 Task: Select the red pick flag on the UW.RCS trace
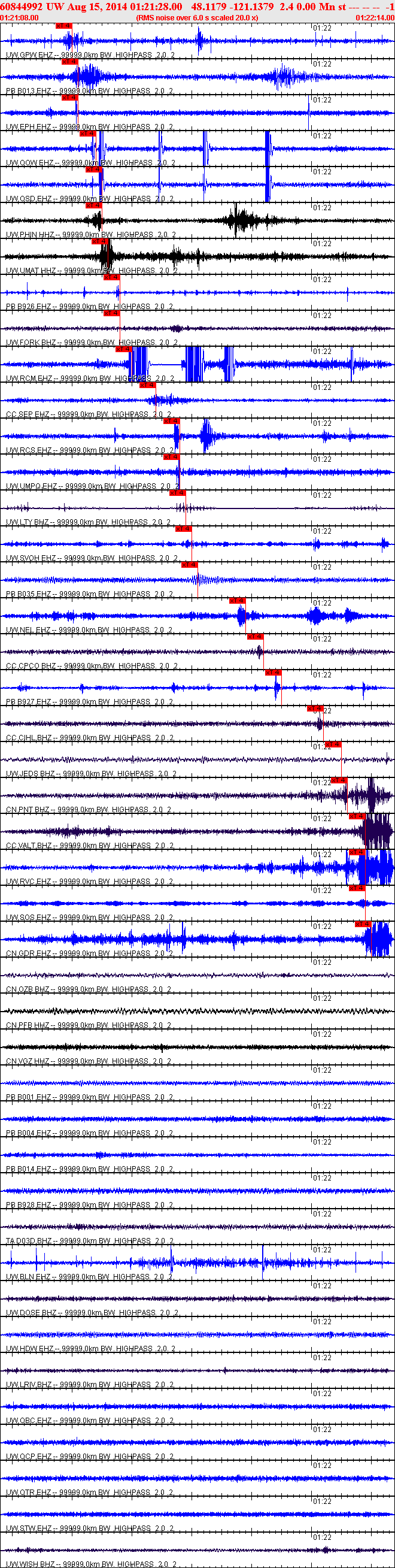[x=171, y=420]
